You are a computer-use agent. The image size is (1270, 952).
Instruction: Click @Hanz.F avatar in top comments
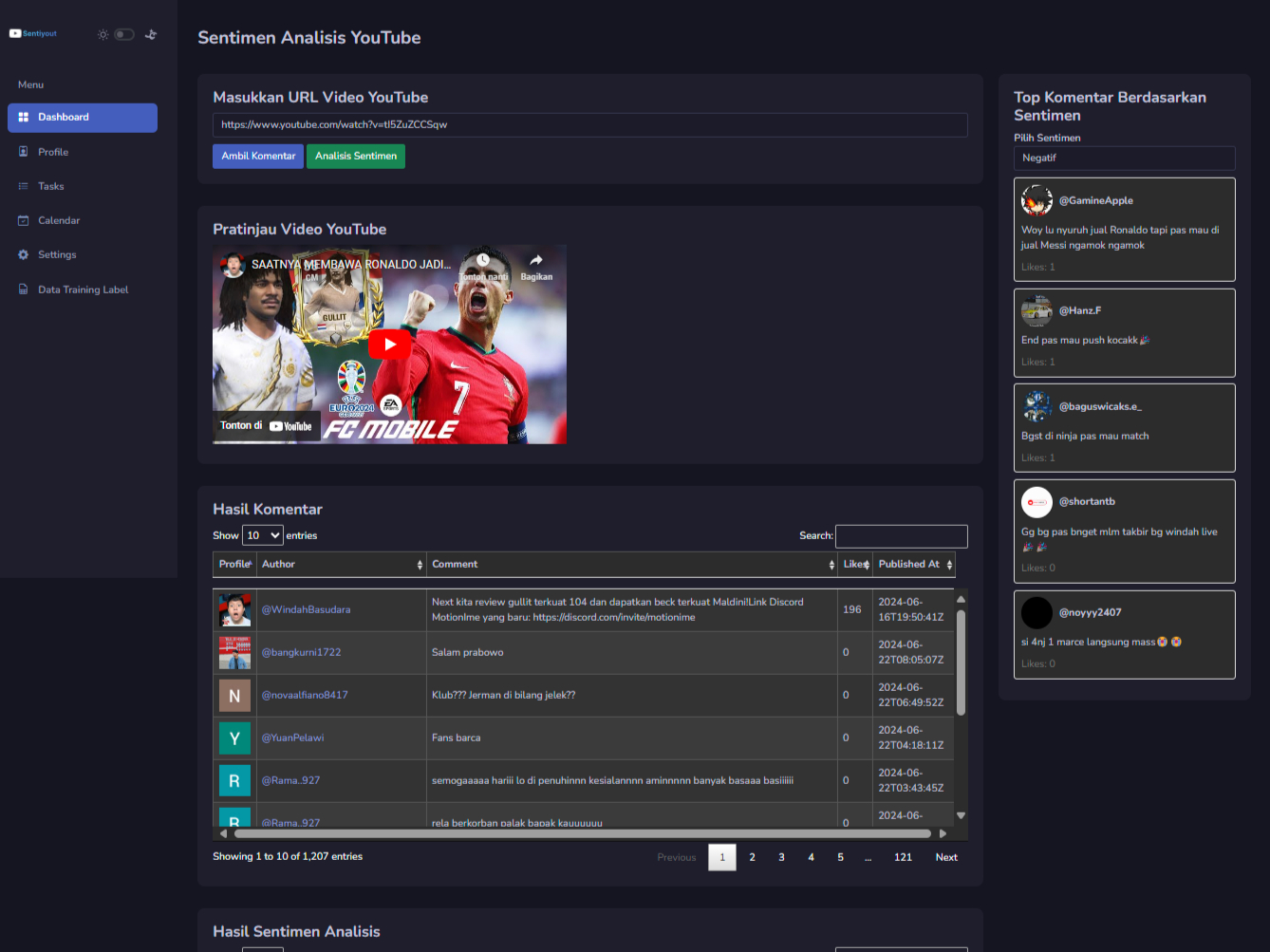click(1037, 310)
